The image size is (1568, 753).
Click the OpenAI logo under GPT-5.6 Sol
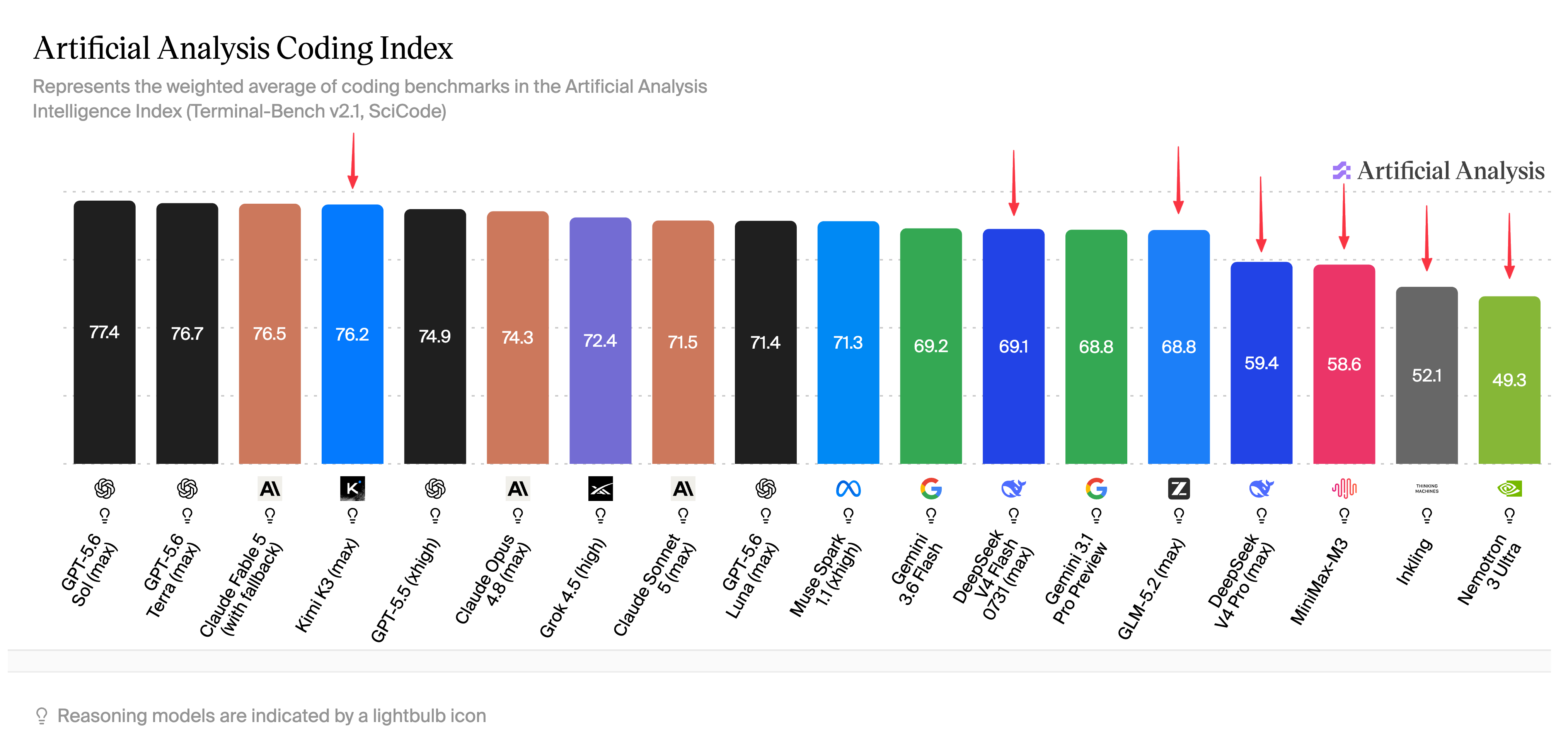tap(105, 488)
